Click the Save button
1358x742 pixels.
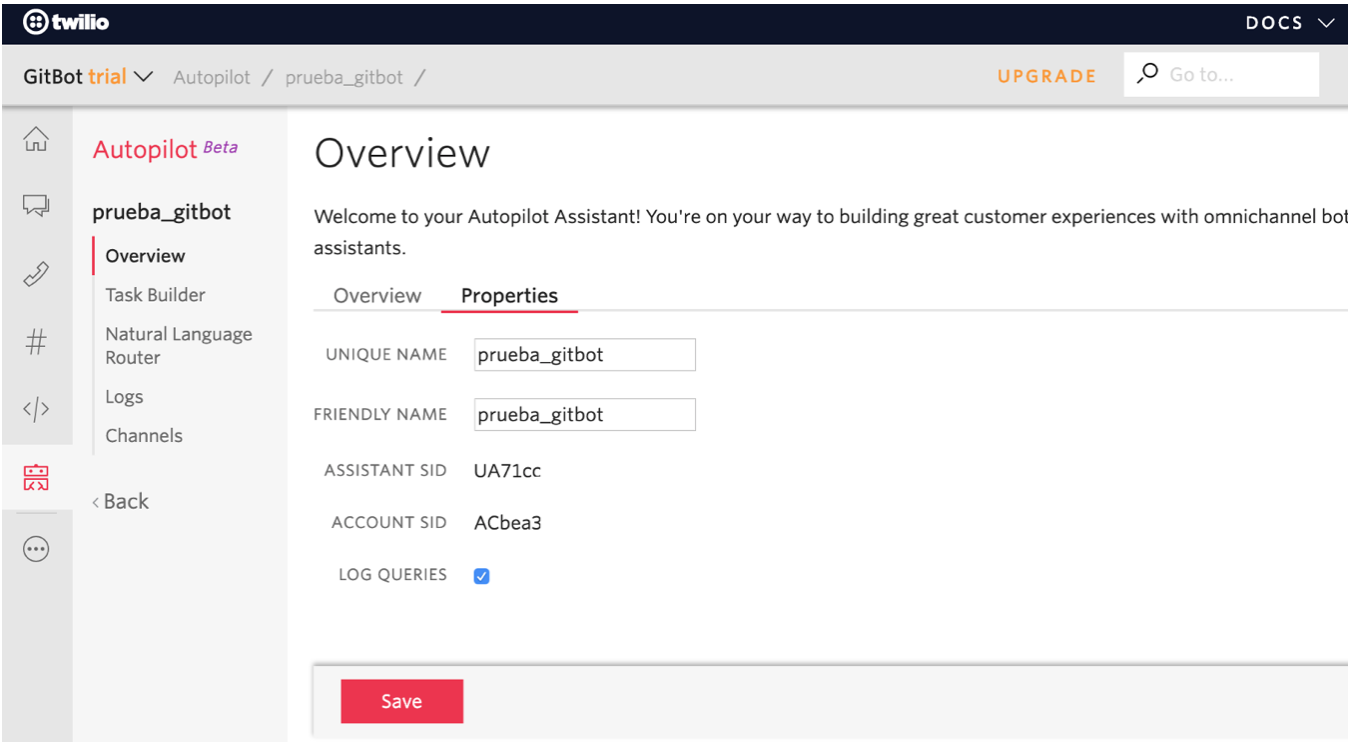pos(401,701)
